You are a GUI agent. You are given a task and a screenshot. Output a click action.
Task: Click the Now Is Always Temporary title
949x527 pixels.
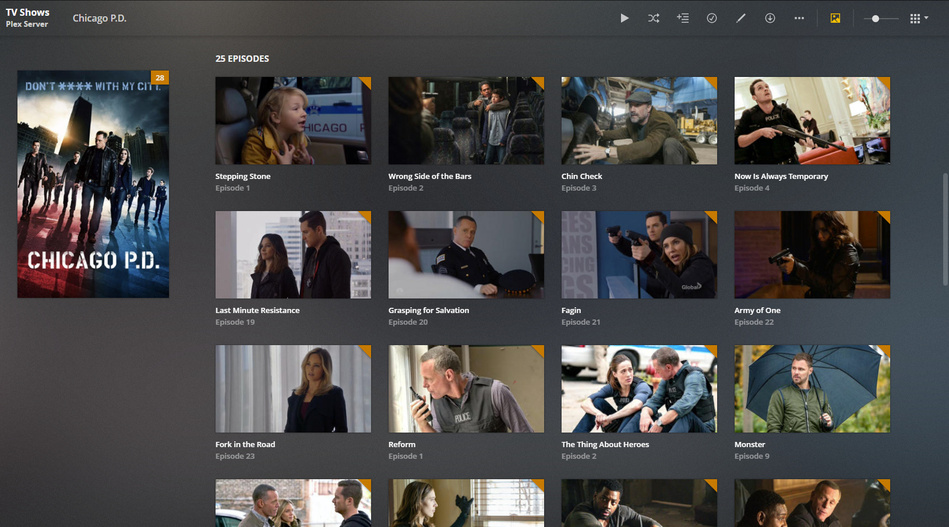[781, 176]
